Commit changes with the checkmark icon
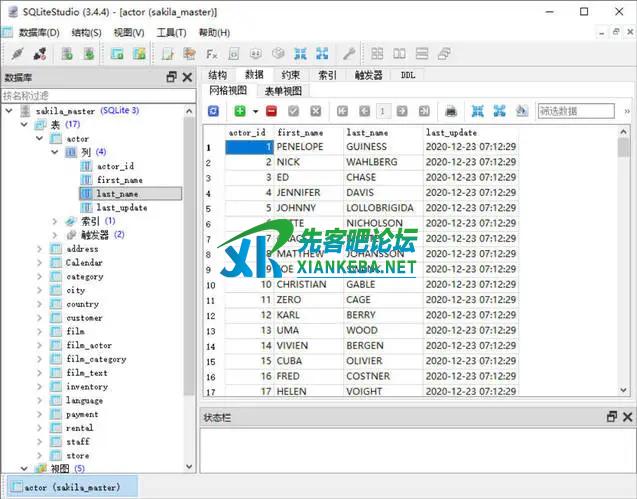The image size is (637, 499). 294,111
